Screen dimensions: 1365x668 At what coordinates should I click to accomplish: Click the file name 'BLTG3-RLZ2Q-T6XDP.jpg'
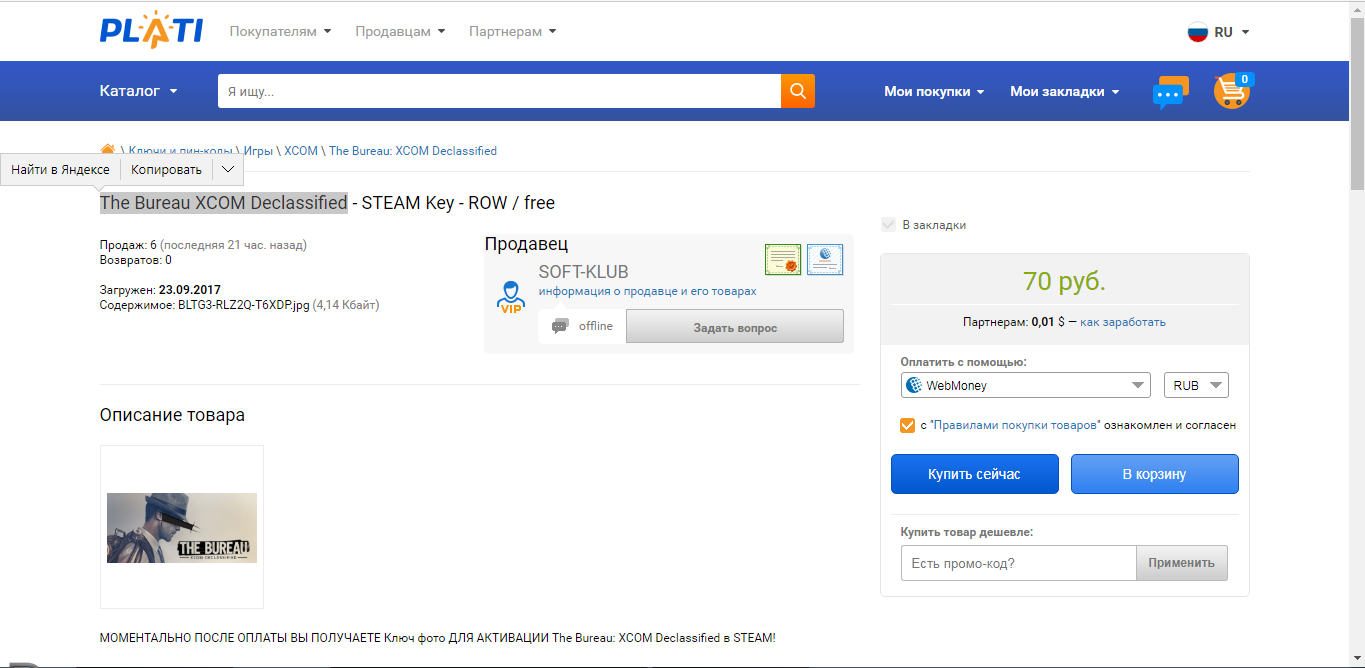click(x=244, y=305)
